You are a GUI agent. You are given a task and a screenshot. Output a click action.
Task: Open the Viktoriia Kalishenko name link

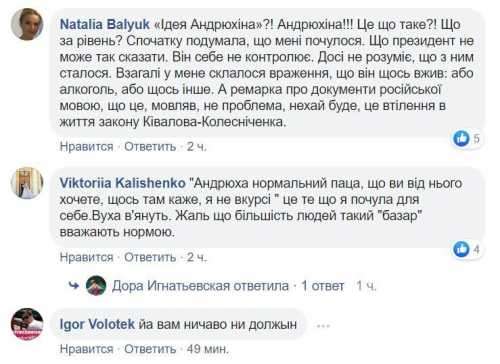[x=122, y=183]
